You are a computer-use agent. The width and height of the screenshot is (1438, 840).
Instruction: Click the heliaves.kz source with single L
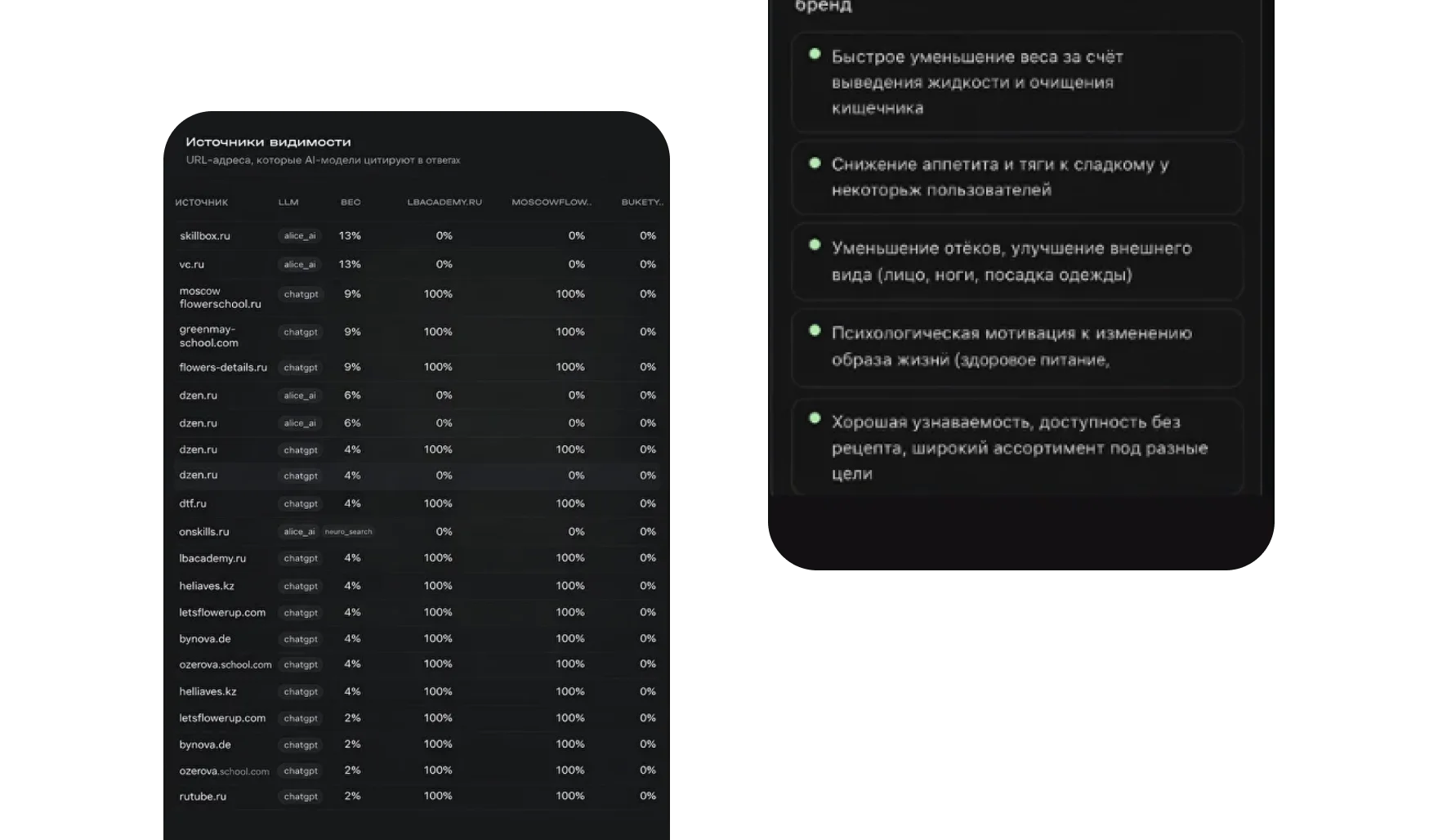coord(207,587)
